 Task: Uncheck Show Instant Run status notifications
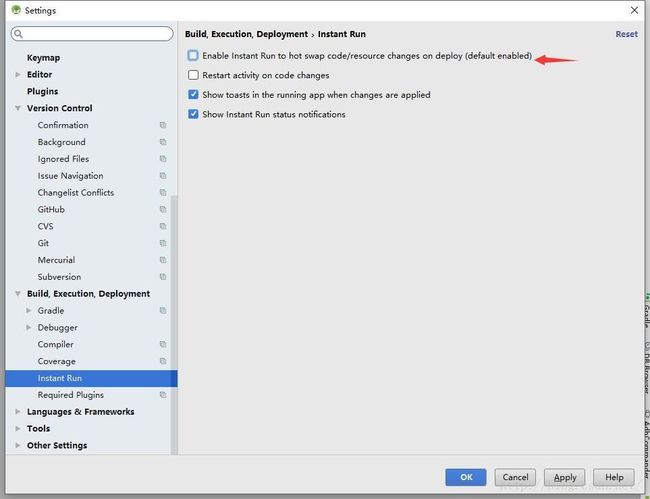[193, 114]
